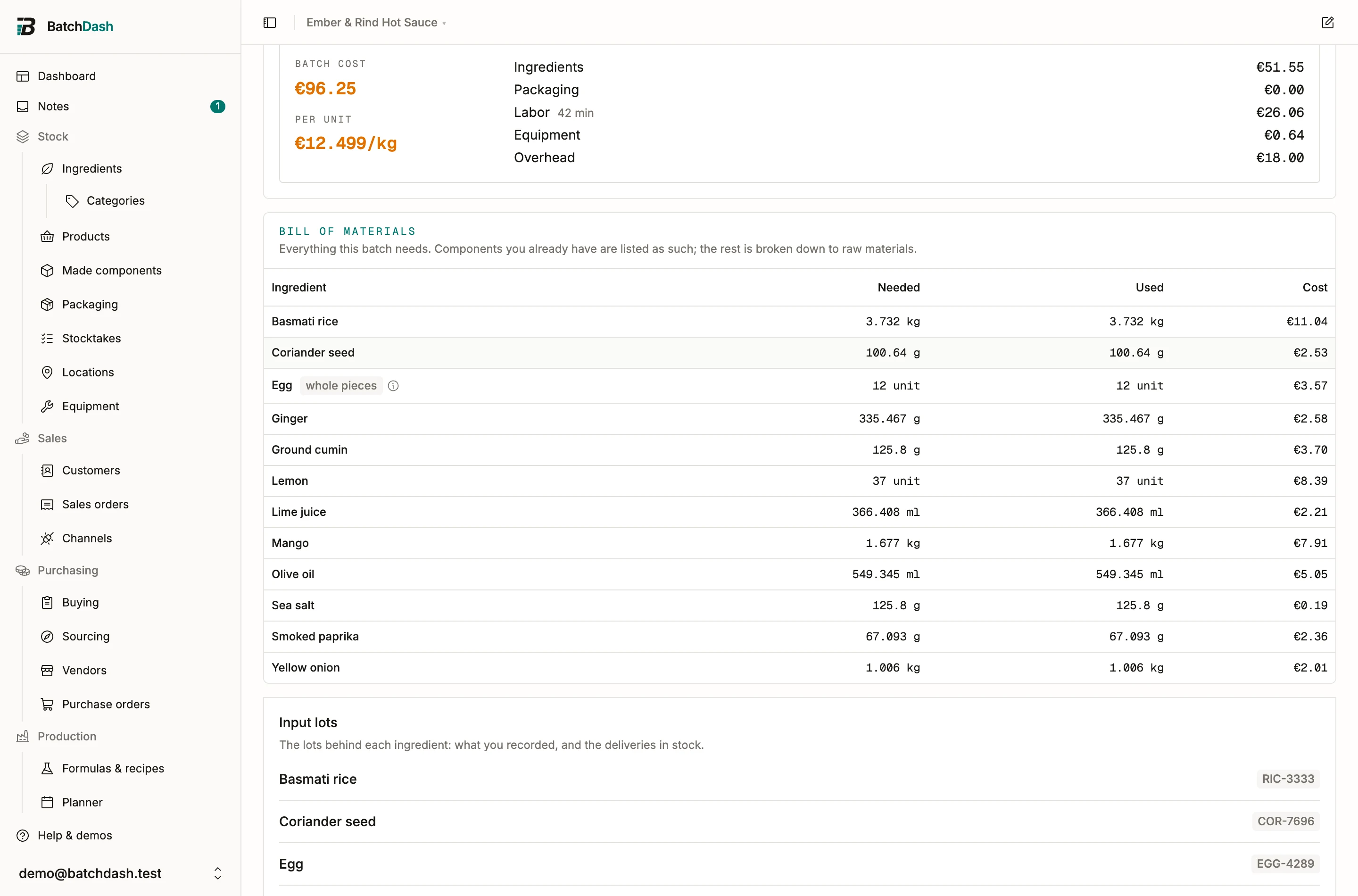Viewport: 1358px width, 896px height.
Task: Click the BatchDash logo icon
Action: coord(26,26)
